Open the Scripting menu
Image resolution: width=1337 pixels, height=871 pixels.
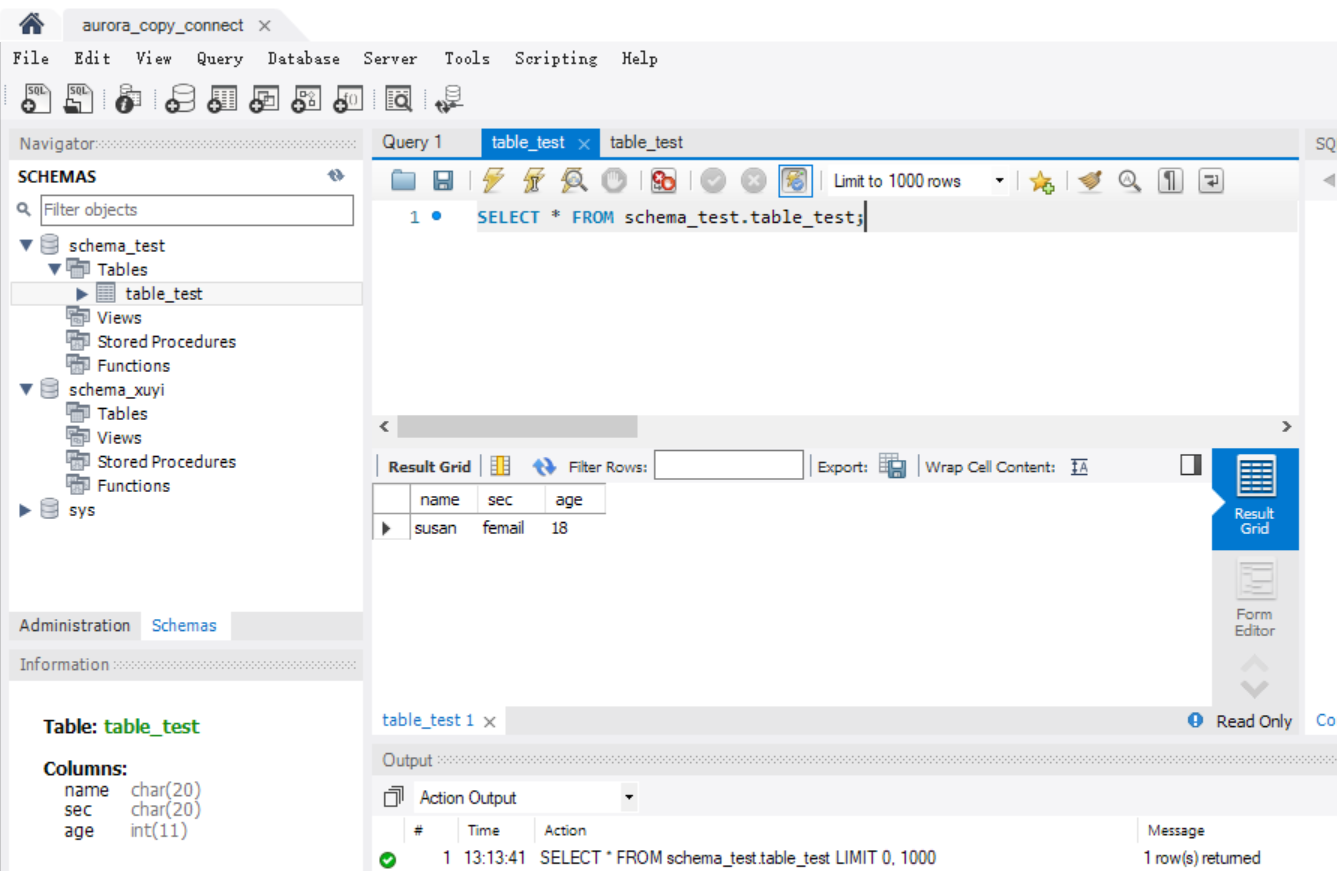[556, 59]
